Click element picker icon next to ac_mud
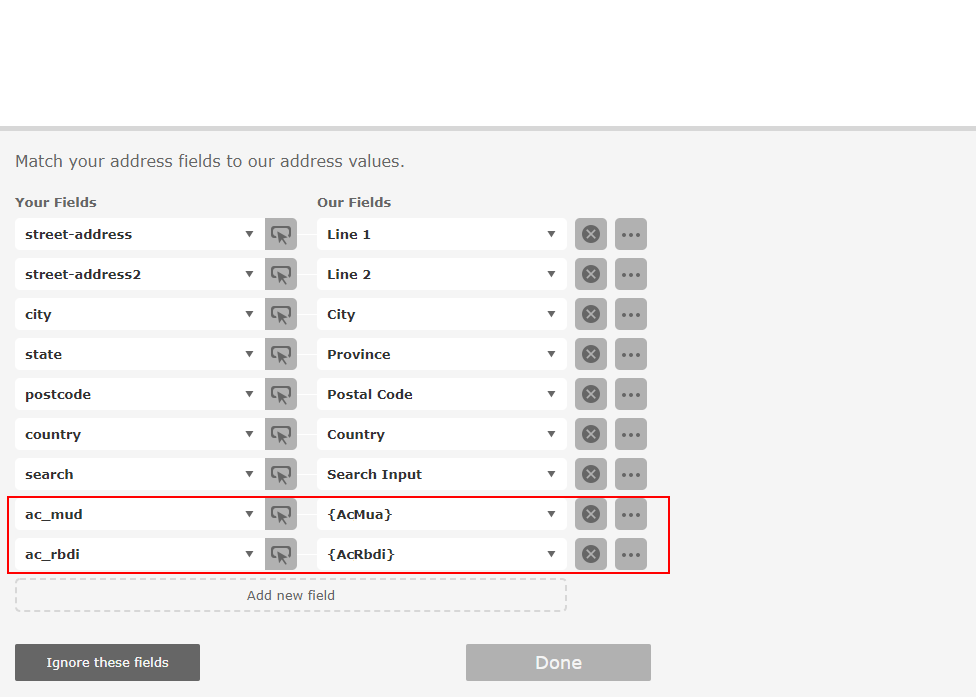The image size is (976, 697). pos(281,515)
